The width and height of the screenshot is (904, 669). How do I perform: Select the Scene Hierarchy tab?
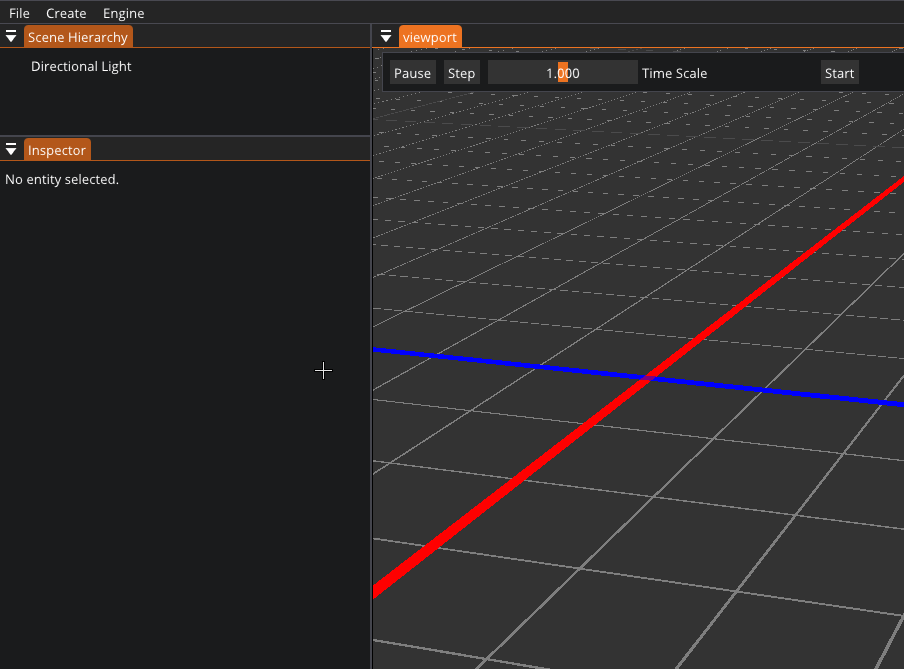pyautogui.click(x=78, y=37)
